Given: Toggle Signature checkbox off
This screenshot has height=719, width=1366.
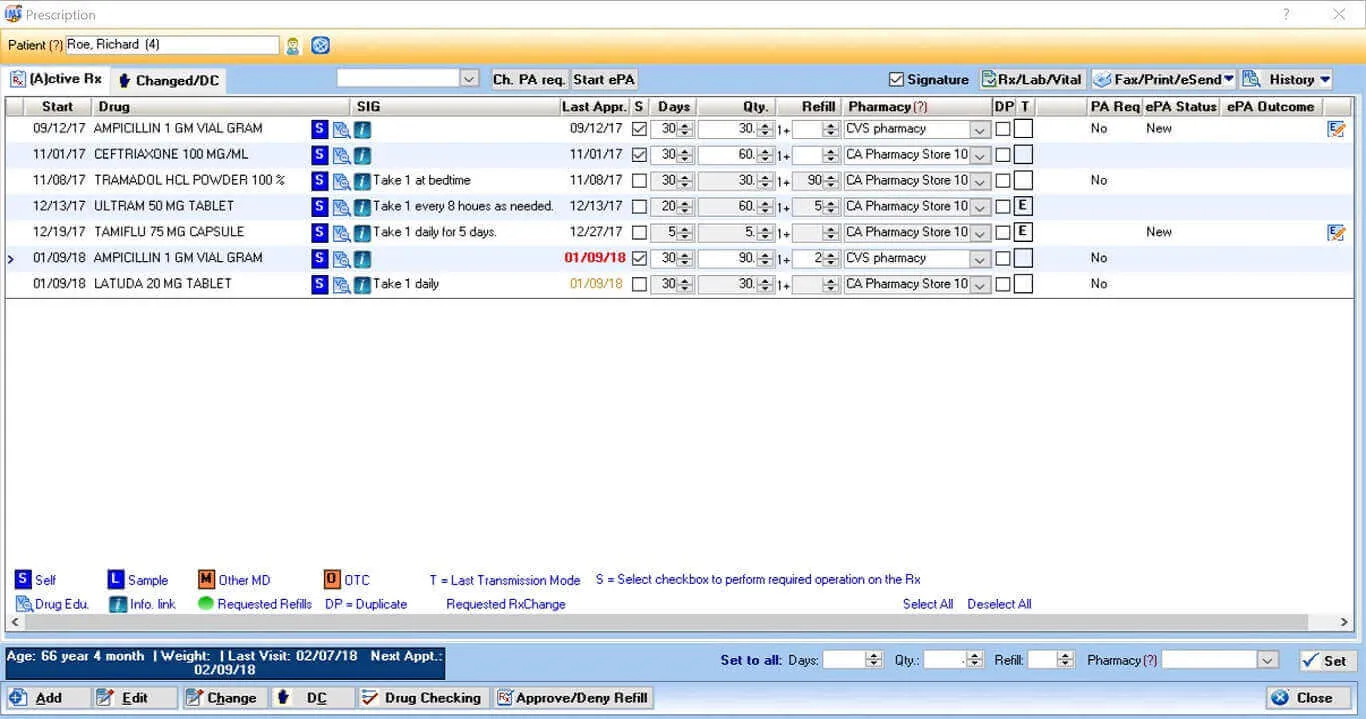Looking at the screenshot, I should coord(897,79).
